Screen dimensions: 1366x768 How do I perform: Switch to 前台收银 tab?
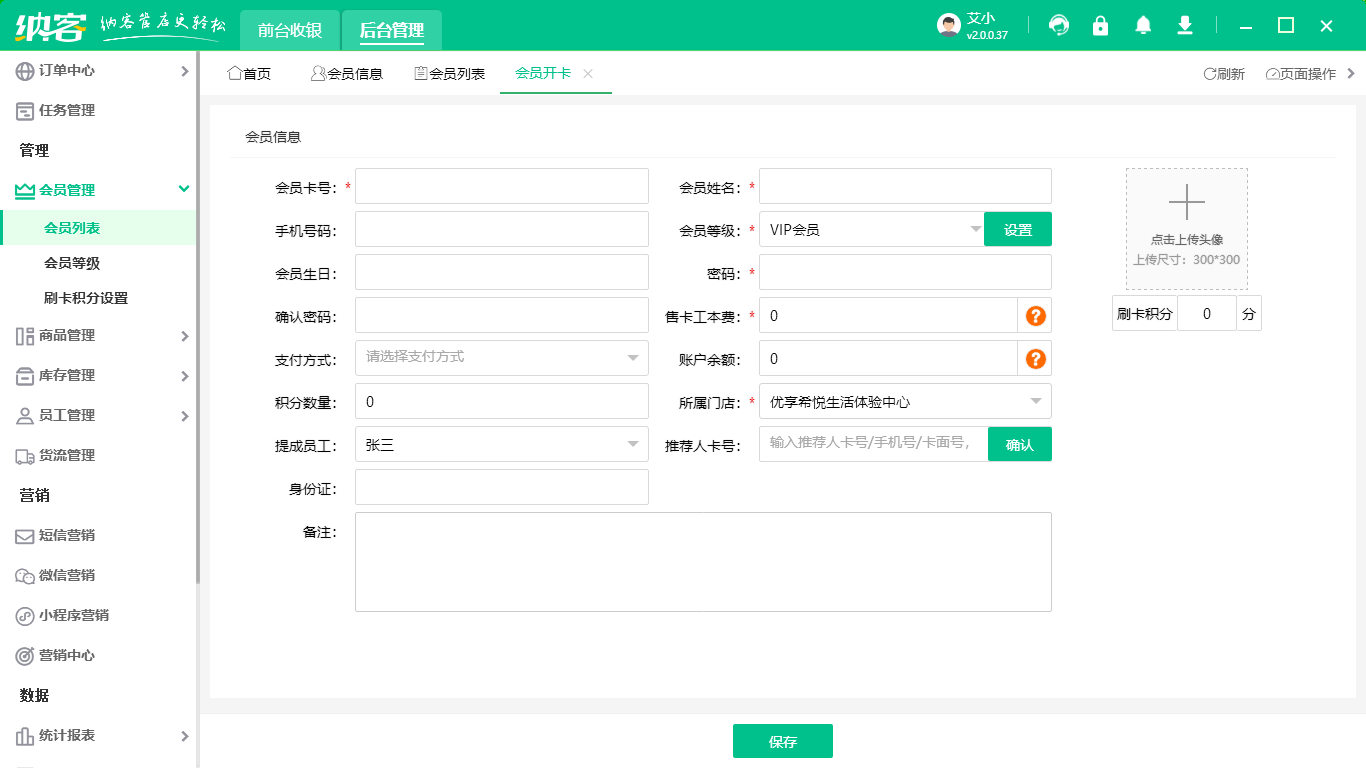tap(290, 30)
